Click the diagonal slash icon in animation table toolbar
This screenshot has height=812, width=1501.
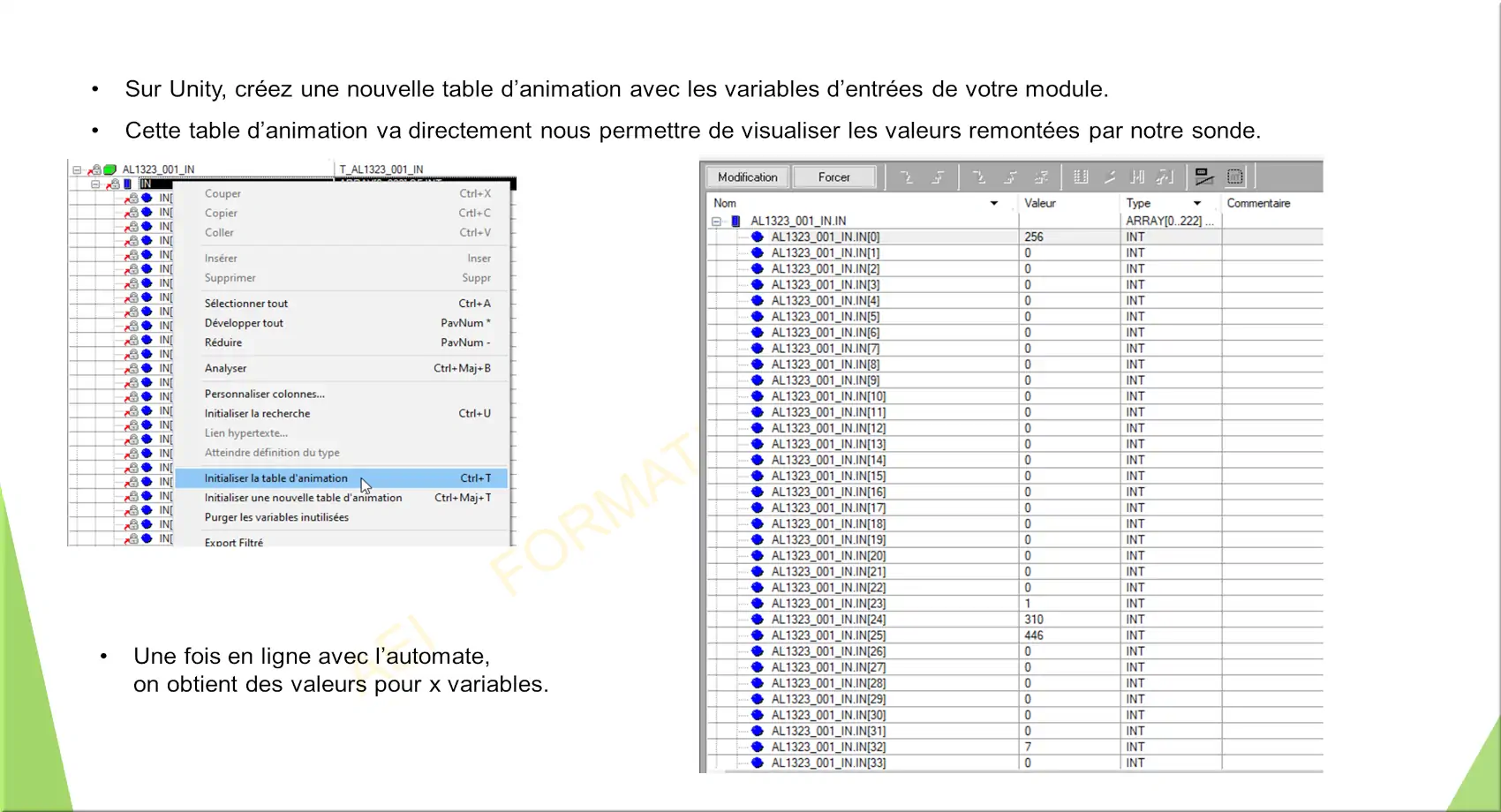tap(1110, 177)
